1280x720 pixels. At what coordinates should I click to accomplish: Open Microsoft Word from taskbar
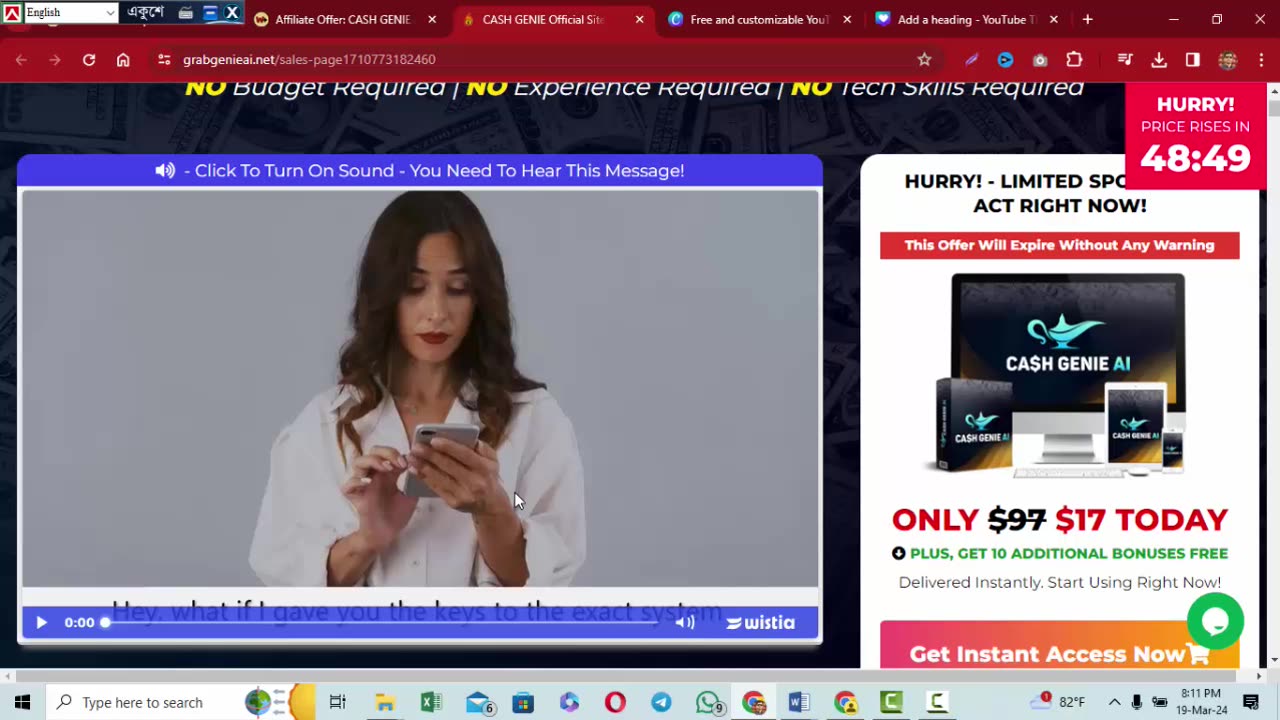799,702
